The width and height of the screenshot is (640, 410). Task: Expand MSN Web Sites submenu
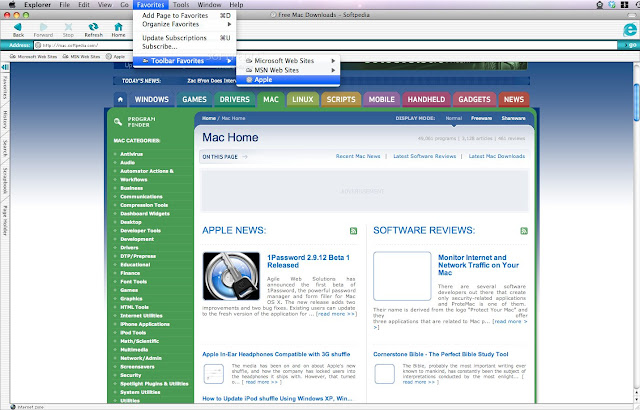(x=333, y=70)
